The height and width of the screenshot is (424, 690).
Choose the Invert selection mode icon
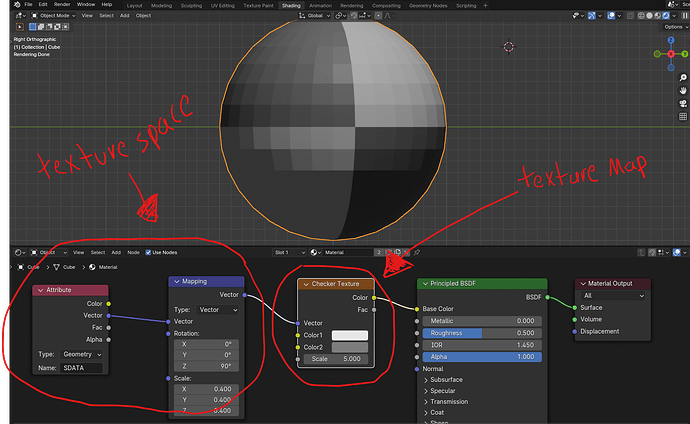(57, 27)
